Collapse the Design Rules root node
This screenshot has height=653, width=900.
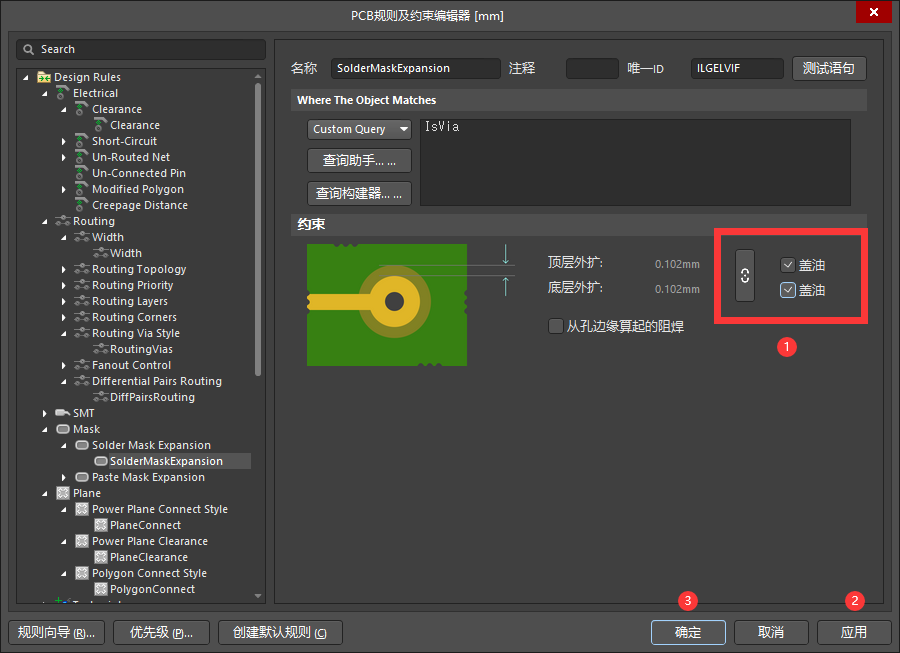(25, 77)
